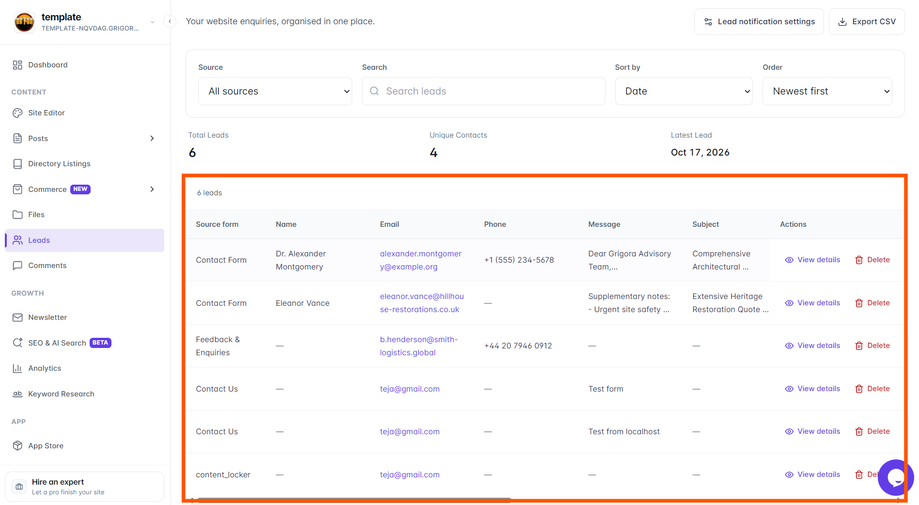Delete the b.henderson lead
This screenshot has width=919, height=505.
click(x=872, y=346)
